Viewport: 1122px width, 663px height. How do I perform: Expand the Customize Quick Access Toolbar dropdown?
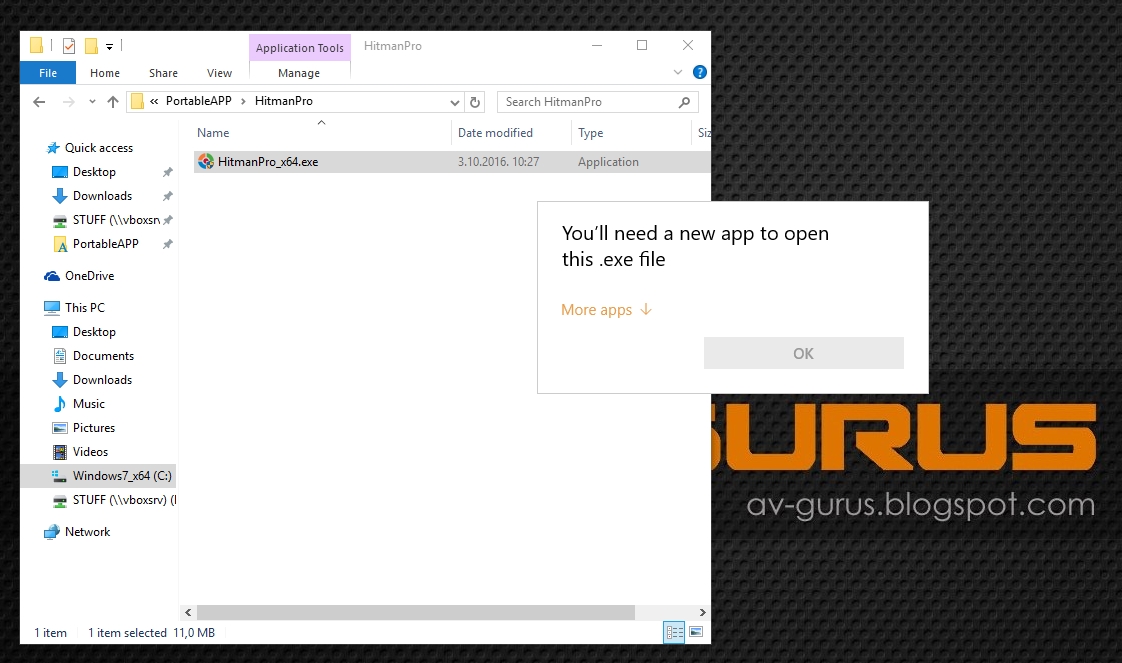coord(109,46)
